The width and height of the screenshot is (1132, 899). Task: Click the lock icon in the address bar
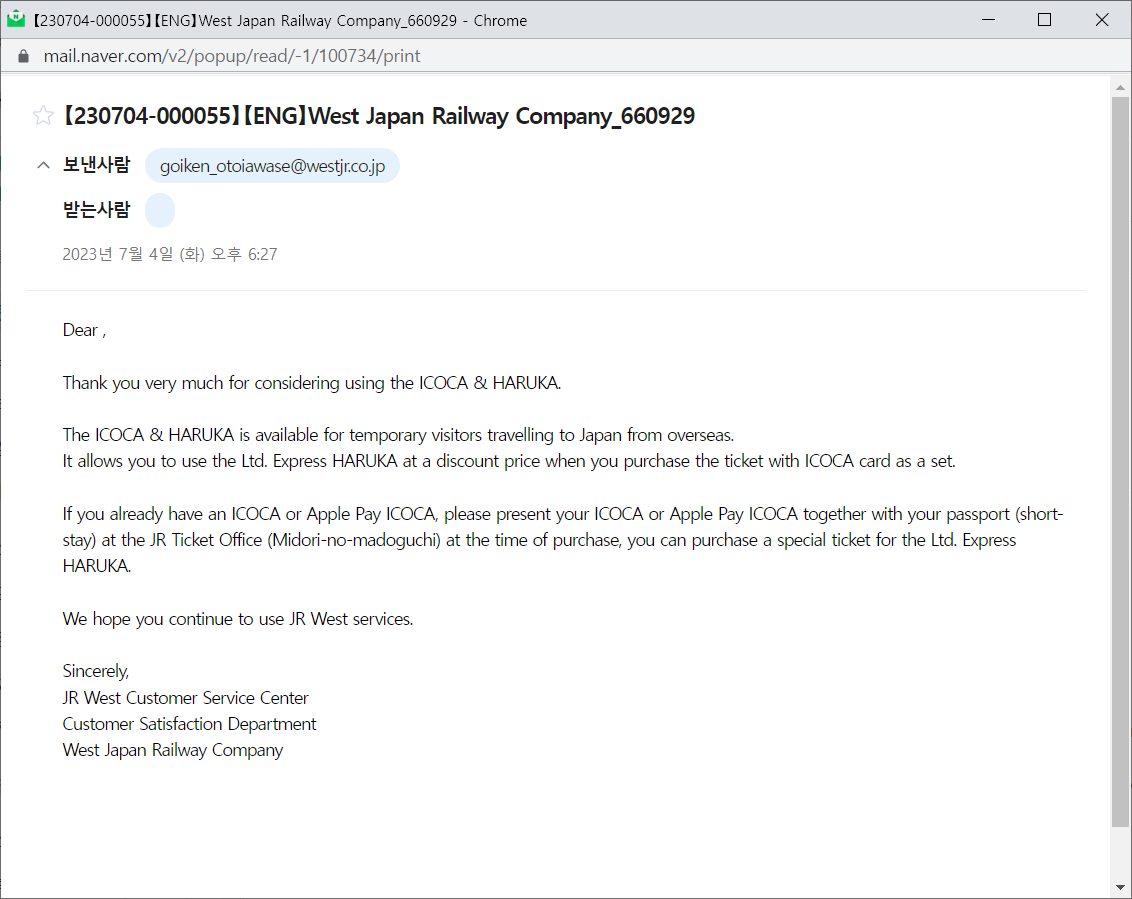tap(23, 56)
